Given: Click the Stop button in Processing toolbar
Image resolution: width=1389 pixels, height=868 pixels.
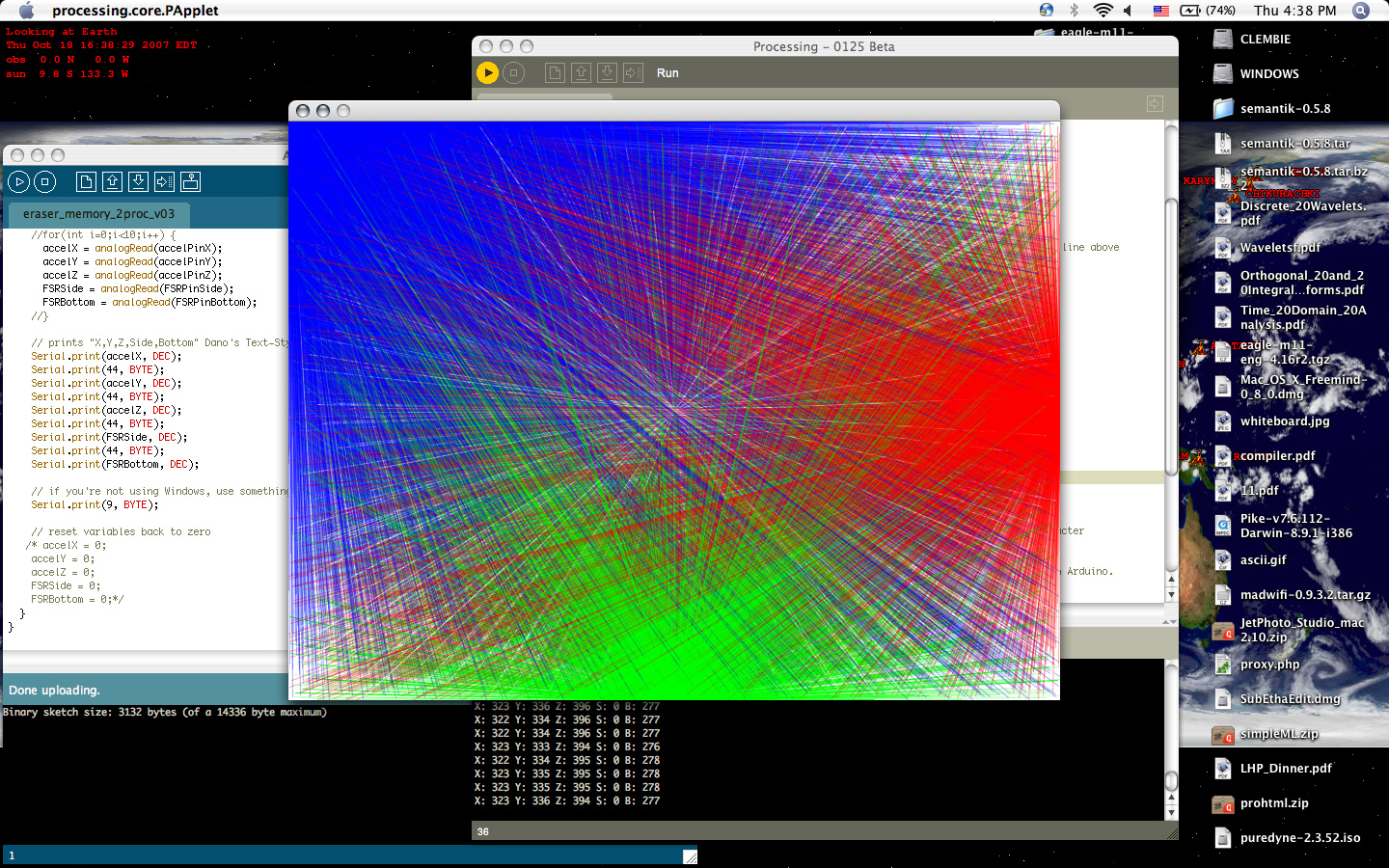Looking at the screenshot, I should click(x=514, y=72).
